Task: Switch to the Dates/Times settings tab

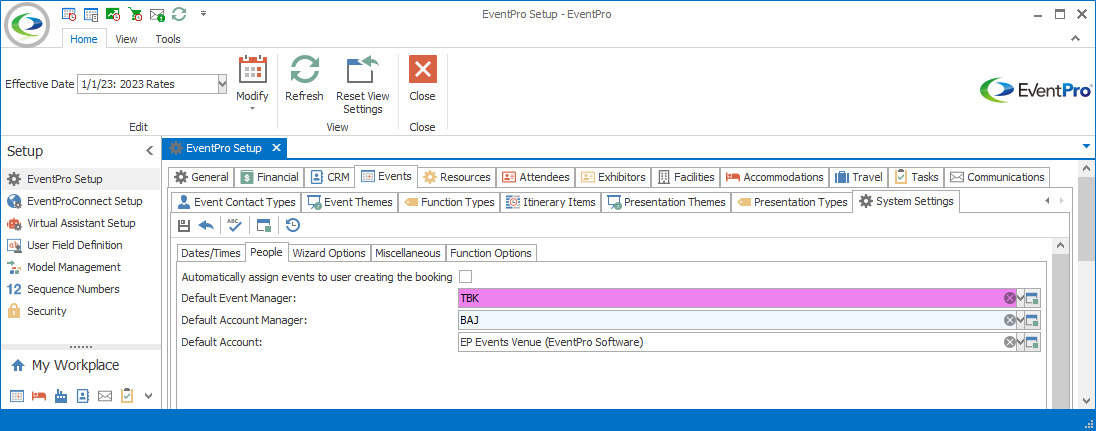Action: (x=210, y=253)
